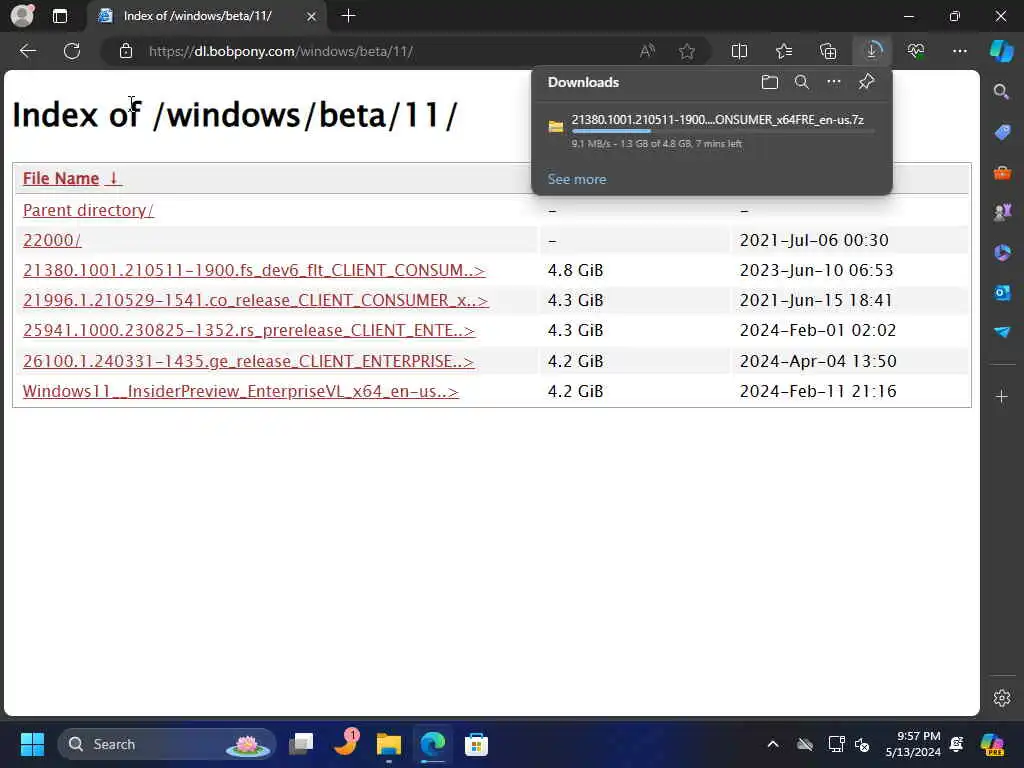1024x768 pixels.
Task: Click the download progress bar
Action: pos(722,131)
